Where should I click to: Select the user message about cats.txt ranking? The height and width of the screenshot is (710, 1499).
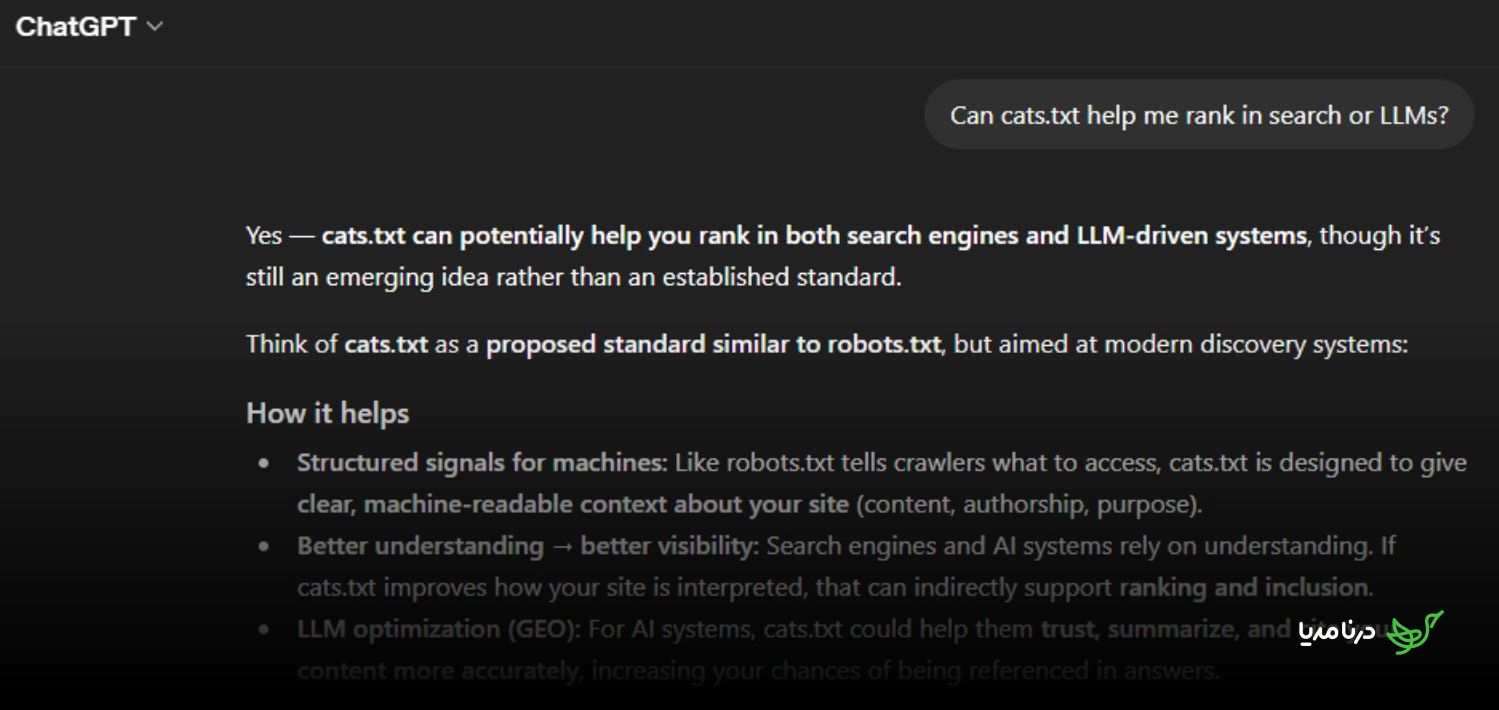[1199, 115]
